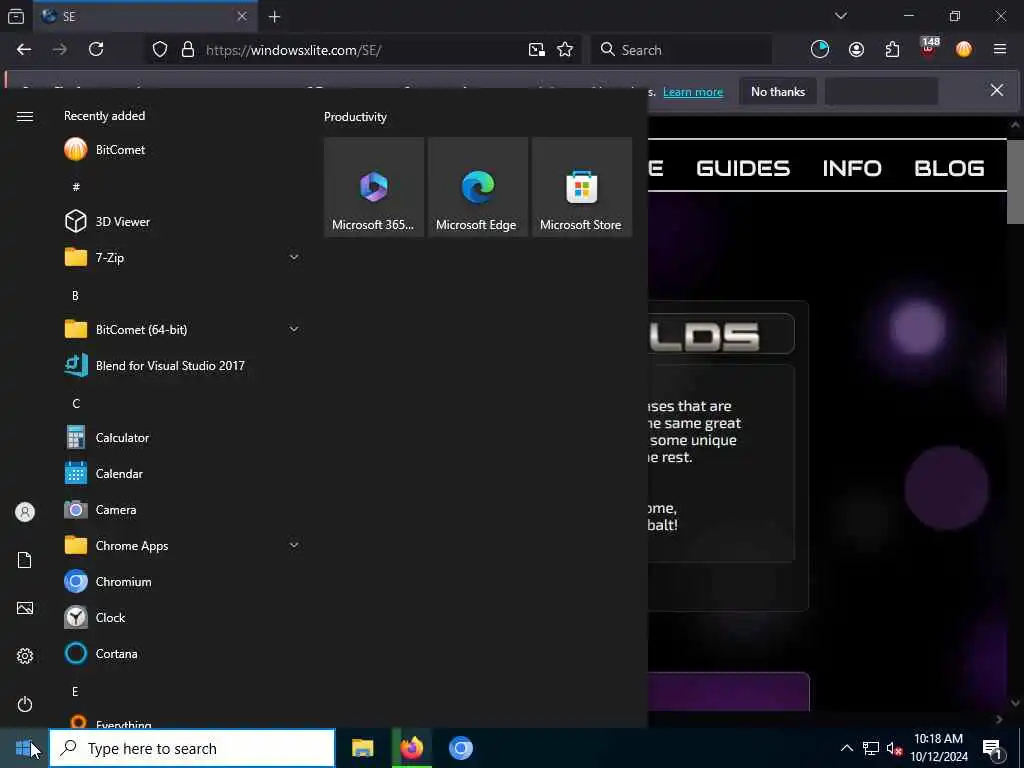Screen dimensions: 1024x768
Task: Open Settings gear in Start menu
Action: [25, 656]
